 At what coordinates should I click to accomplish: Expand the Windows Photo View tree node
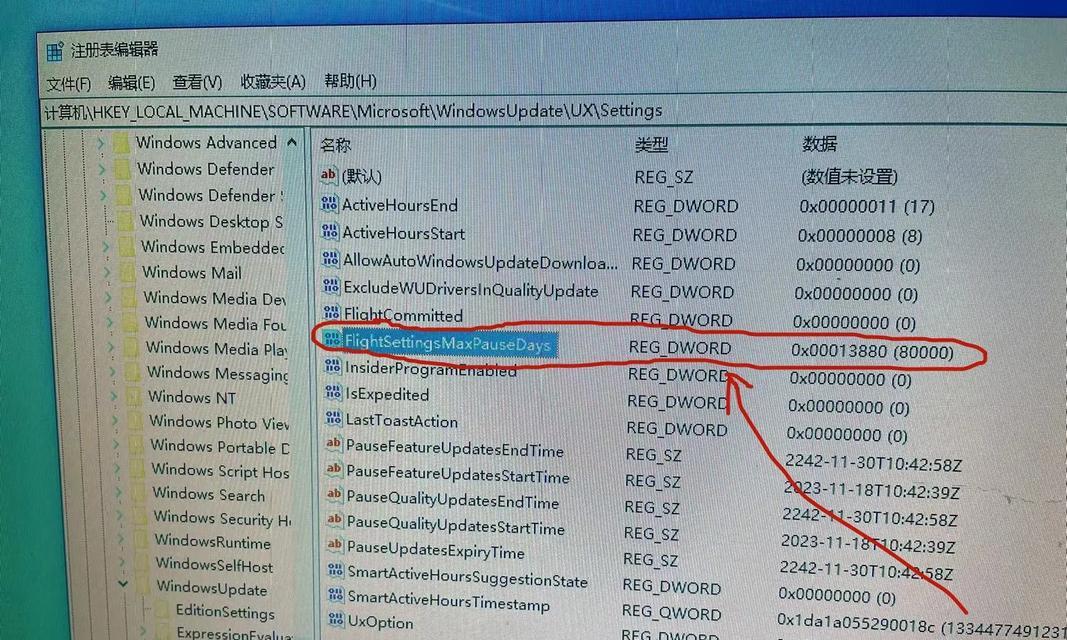tap(114, 421)
